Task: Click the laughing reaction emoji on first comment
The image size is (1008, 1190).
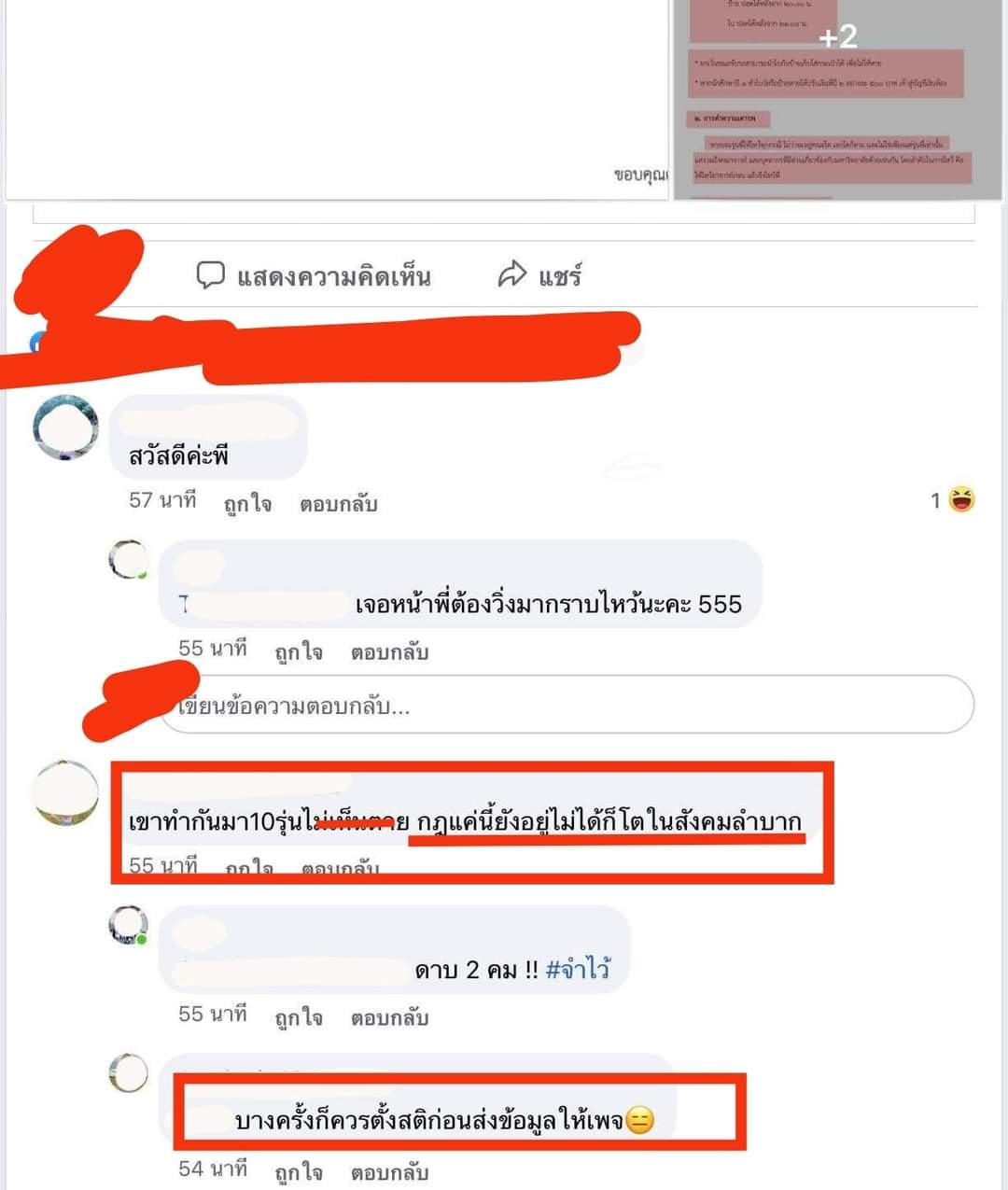Action: (x=961, y=500)
